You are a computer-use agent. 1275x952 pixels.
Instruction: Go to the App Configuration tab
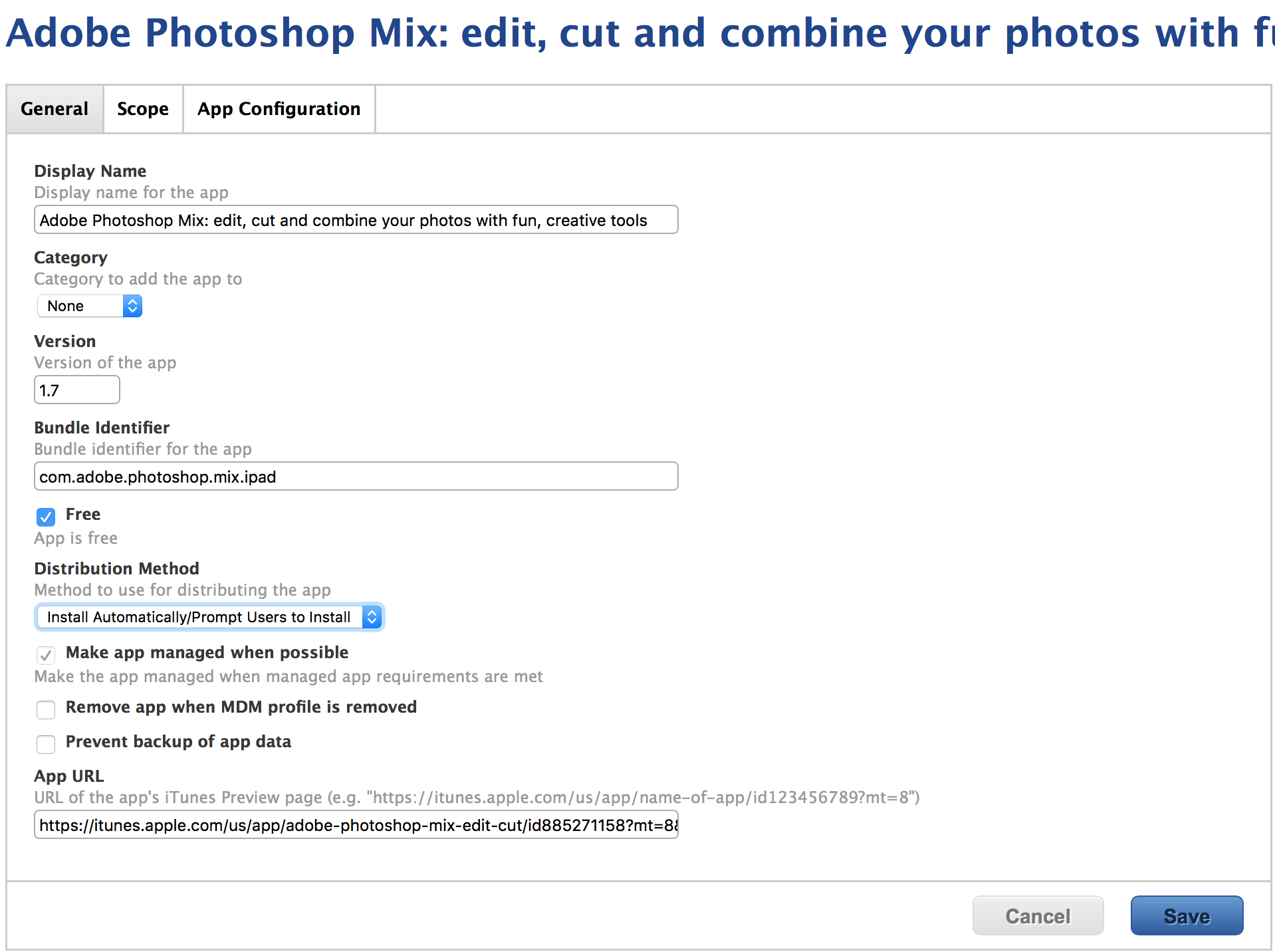(279, 109)
